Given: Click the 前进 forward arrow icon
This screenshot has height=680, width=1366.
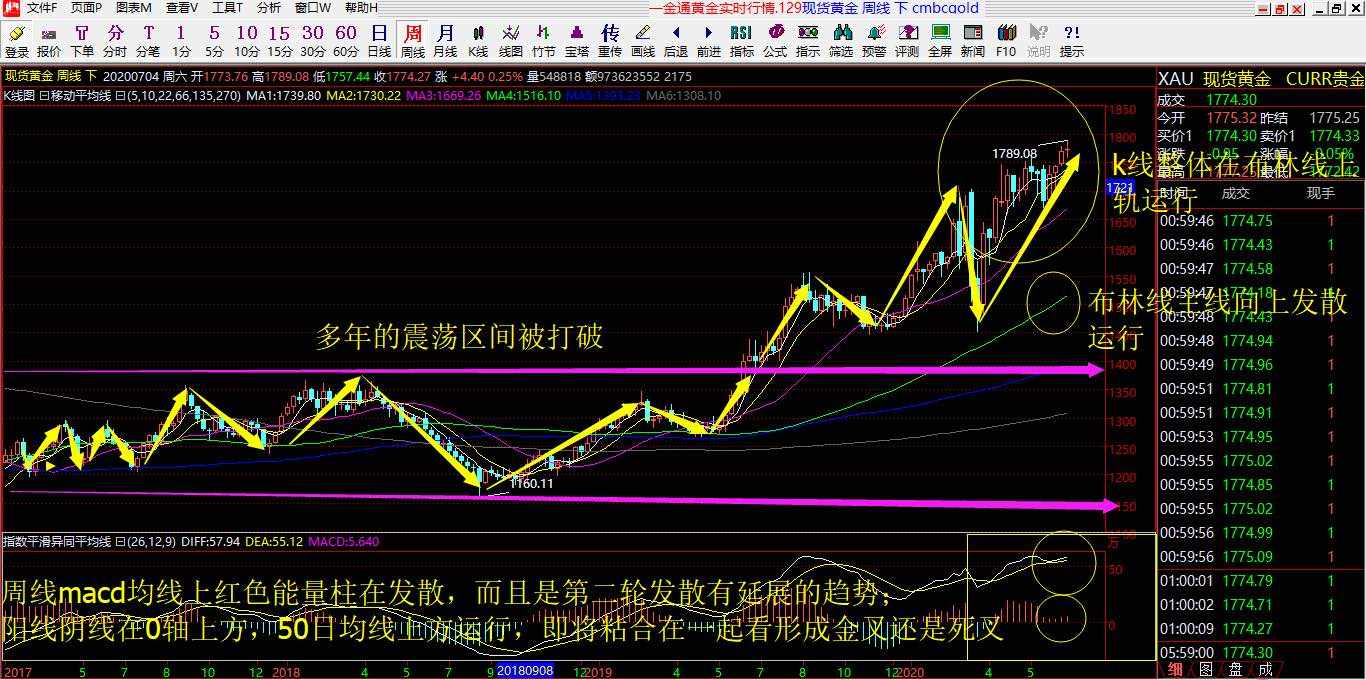Looking at the screenshot, I should (x=709, y=41).
